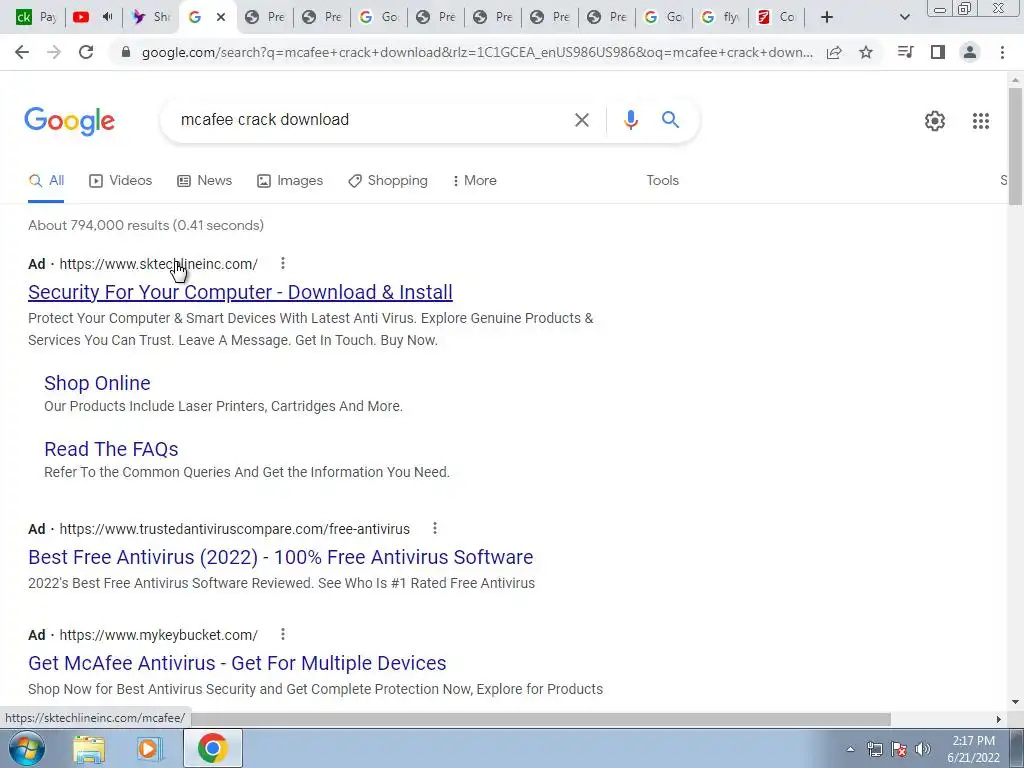This screenshot has height=768, width=1024.
Task: Open a new browser tab with plus
Action: [827, 17]
